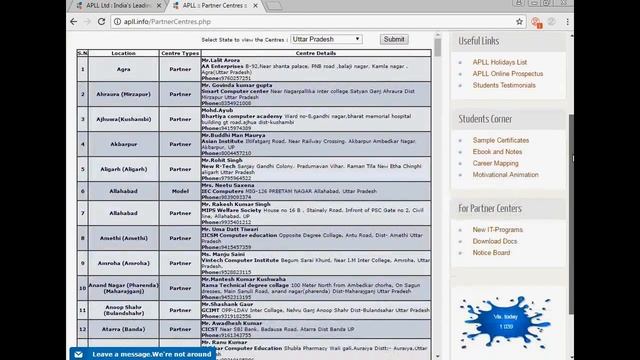Click Mr.Lalit Arora centre details
This screenshot has height=360, width=640.
316,69
